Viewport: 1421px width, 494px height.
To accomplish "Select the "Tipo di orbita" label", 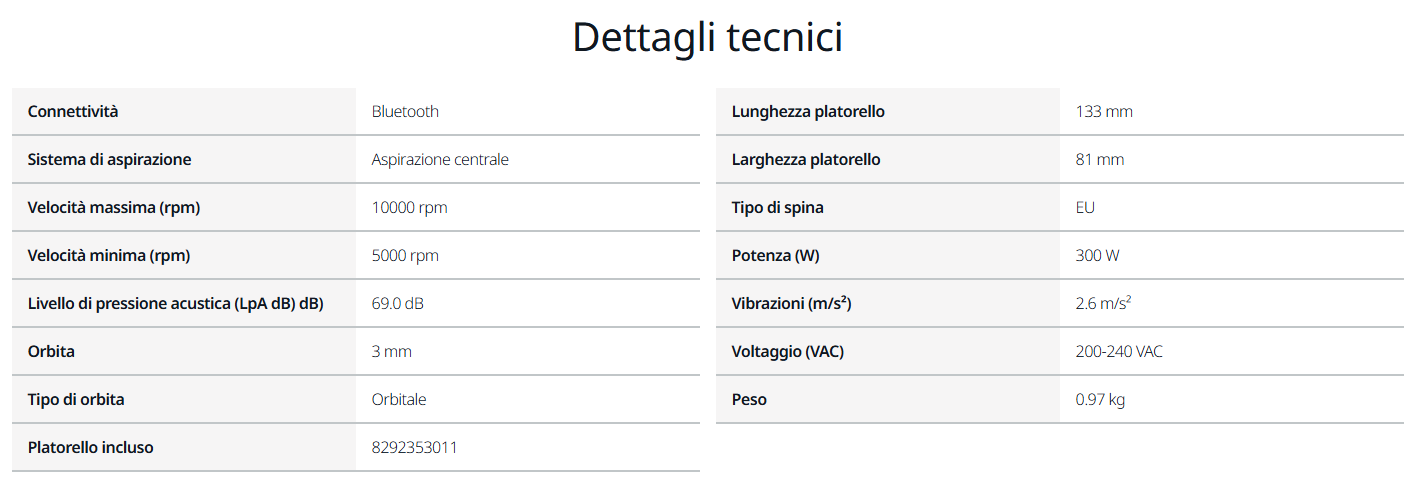I will tap(76, 400).
